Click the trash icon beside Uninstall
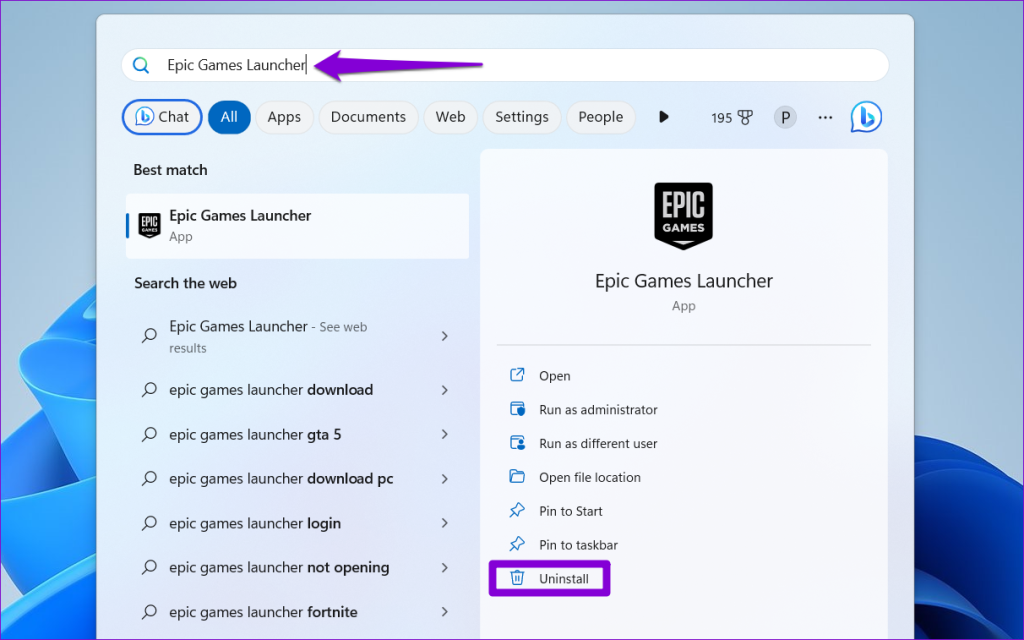Image resolution: width=1024 pixels, height=640 pixels. coord(517,577)
